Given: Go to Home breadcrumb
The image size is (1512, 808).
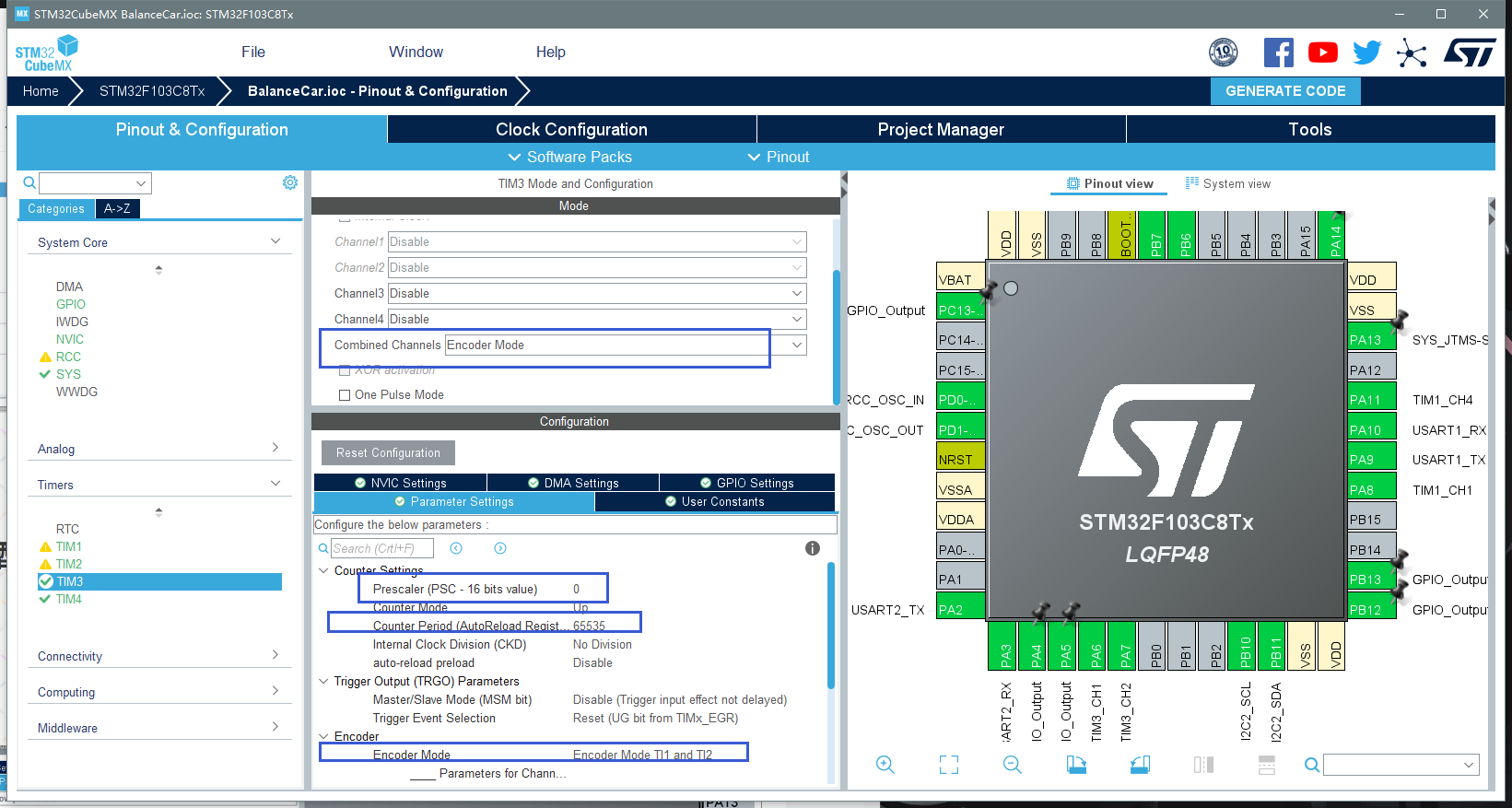Looking at the screenshot, I should [x=41, y=90].
